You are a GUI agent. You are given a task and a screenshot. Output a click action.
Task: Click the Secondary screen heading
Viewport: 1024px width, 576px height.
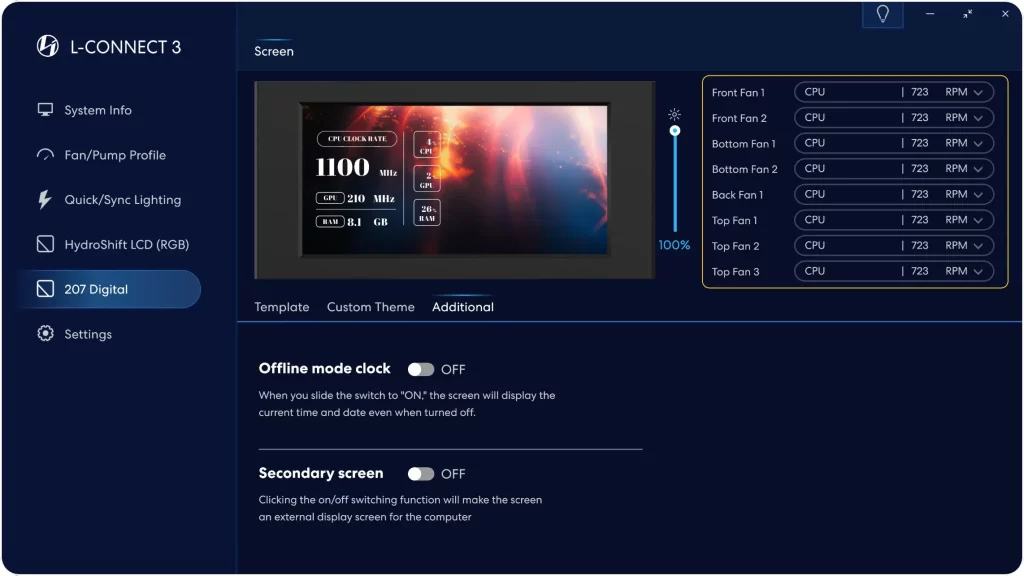pos(321,473)
